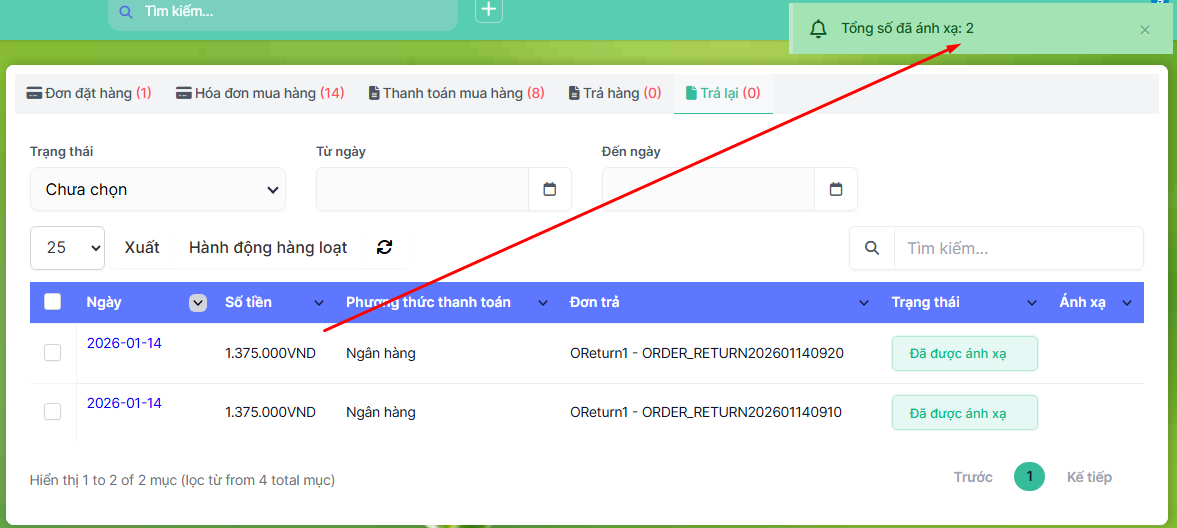
Task: Go to page 1 in pagination
Action: [x=1029, y=477]
